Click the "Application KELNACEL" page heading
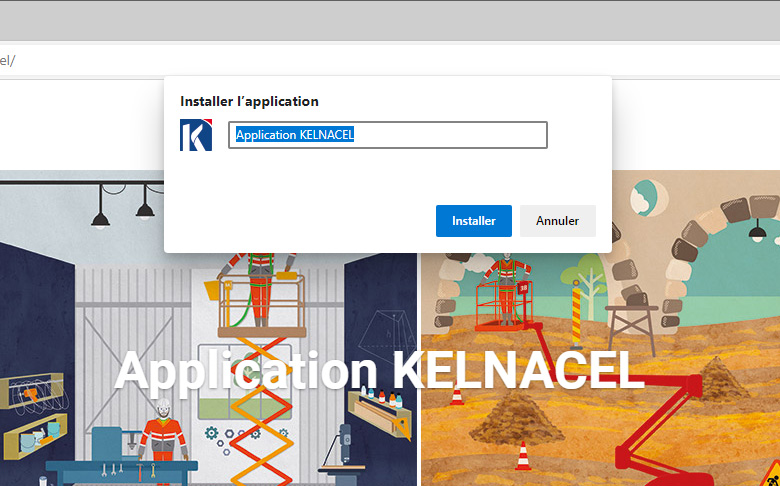 click(x=379, y=370)
